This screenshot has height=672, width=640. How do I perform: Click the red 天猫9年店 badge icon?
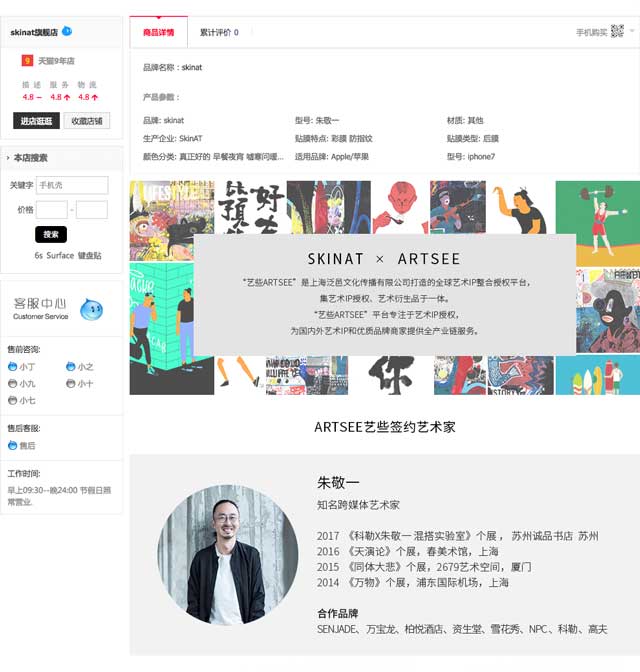pos(27,60)
